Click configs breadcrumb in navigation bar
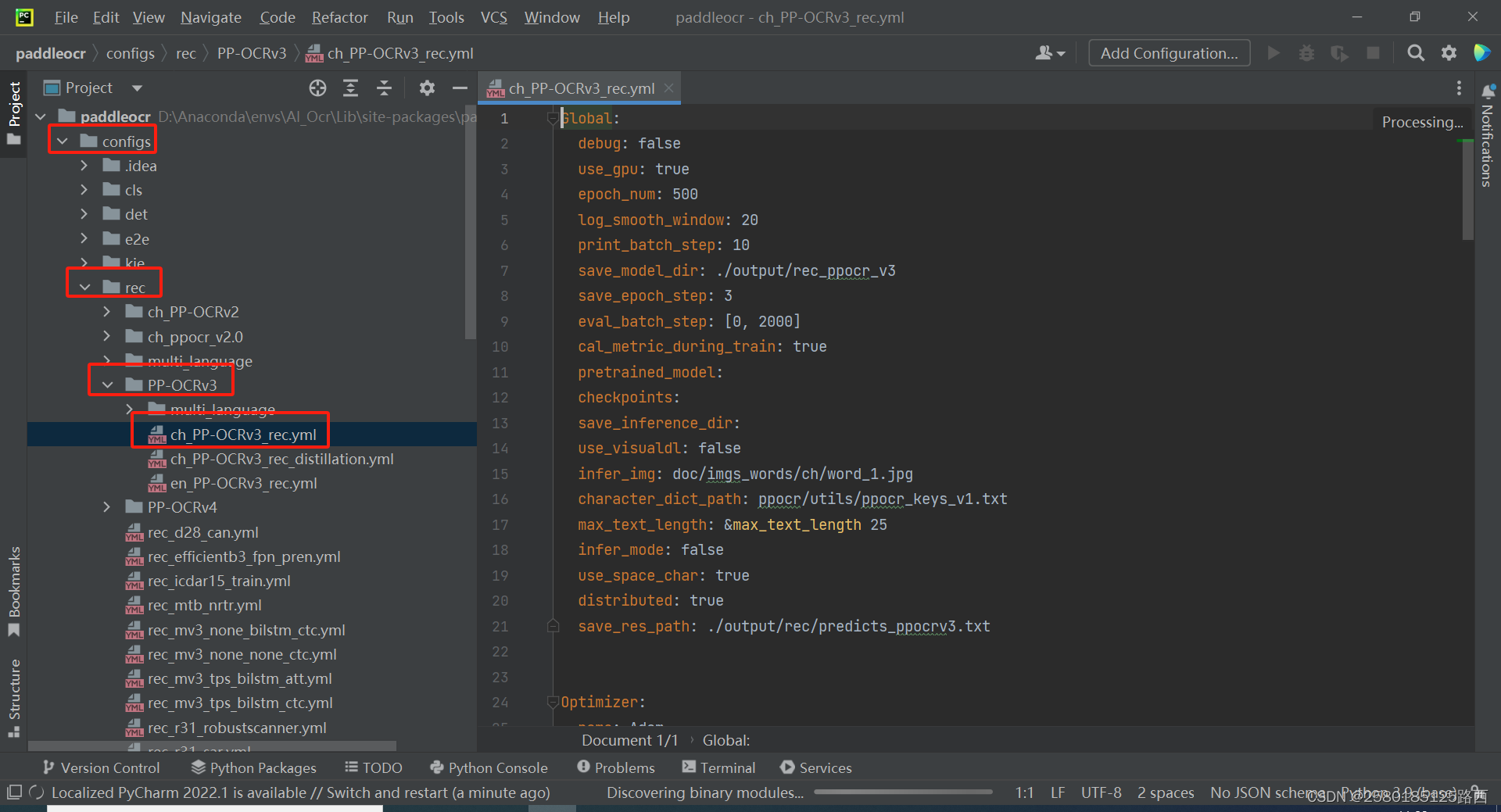The height and width of the screenshot is (812, 1501). [131, 53]
